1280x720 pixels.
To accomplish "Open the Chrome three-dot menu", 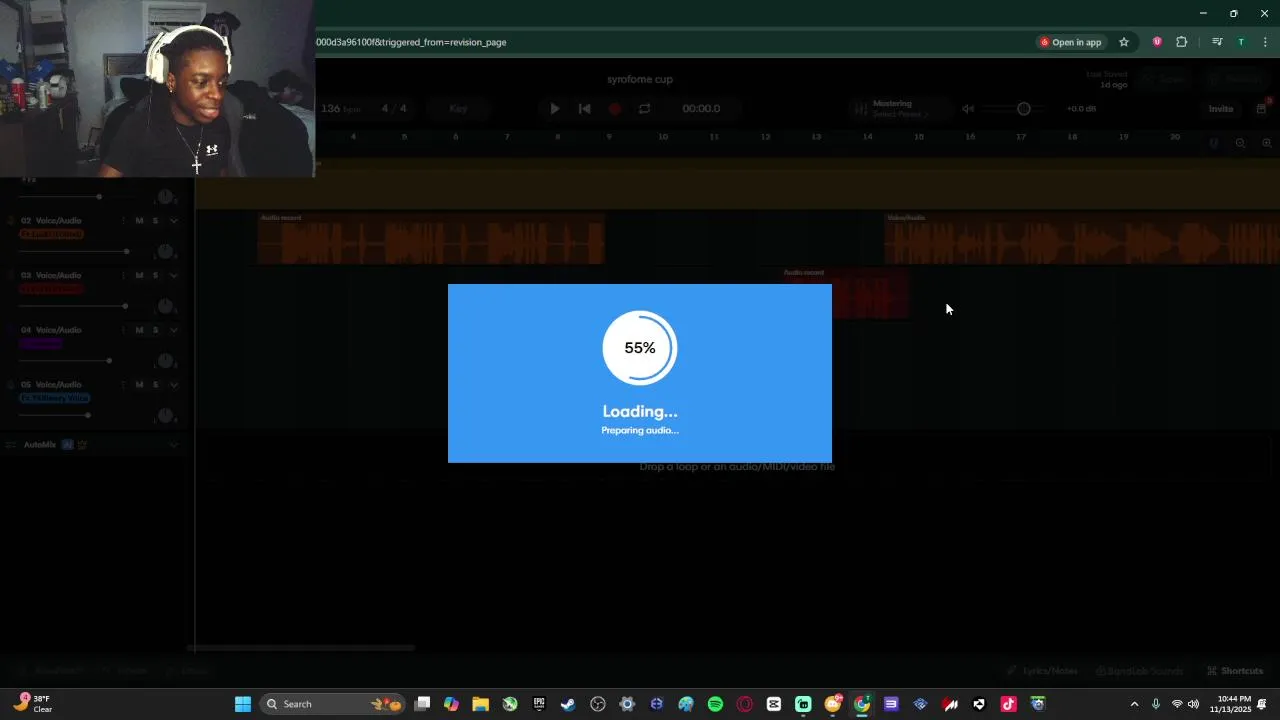I will coord(1266,42).
